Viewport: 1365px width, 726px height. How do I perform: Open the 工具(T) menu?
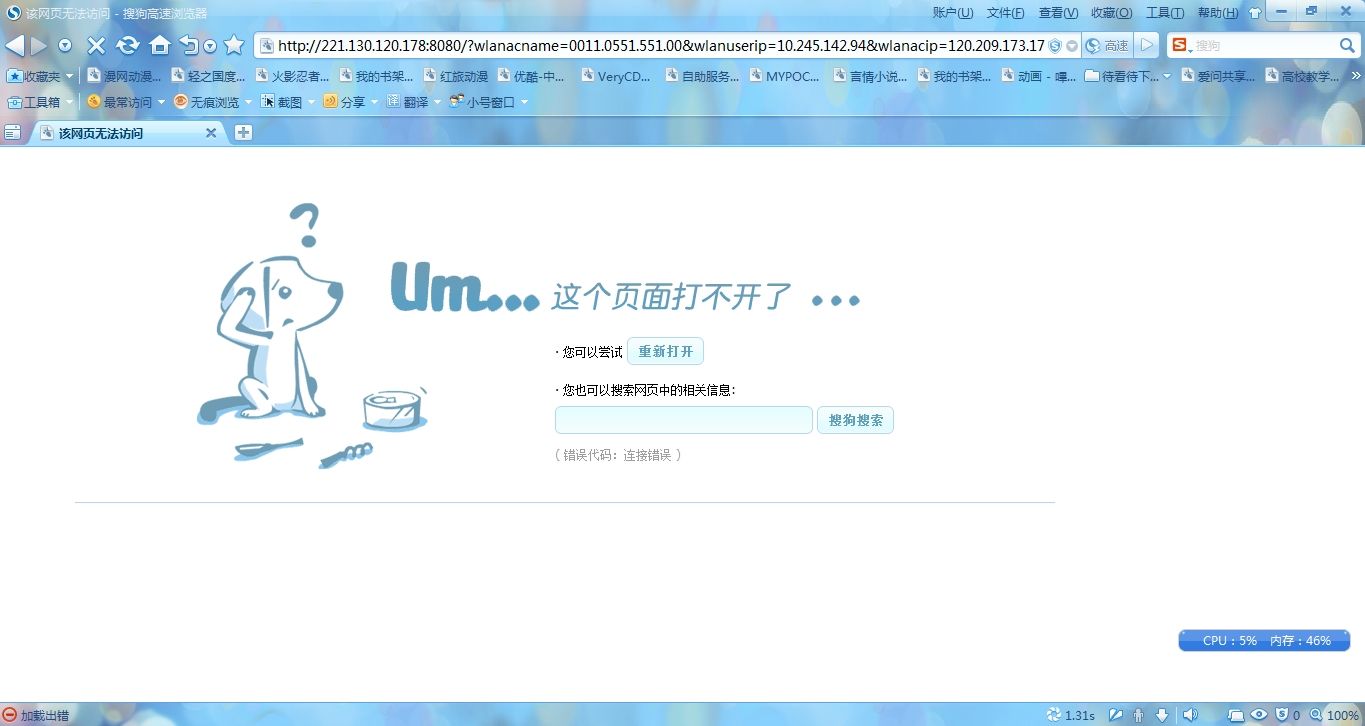pyautogui.click(x=1164, y=13)
